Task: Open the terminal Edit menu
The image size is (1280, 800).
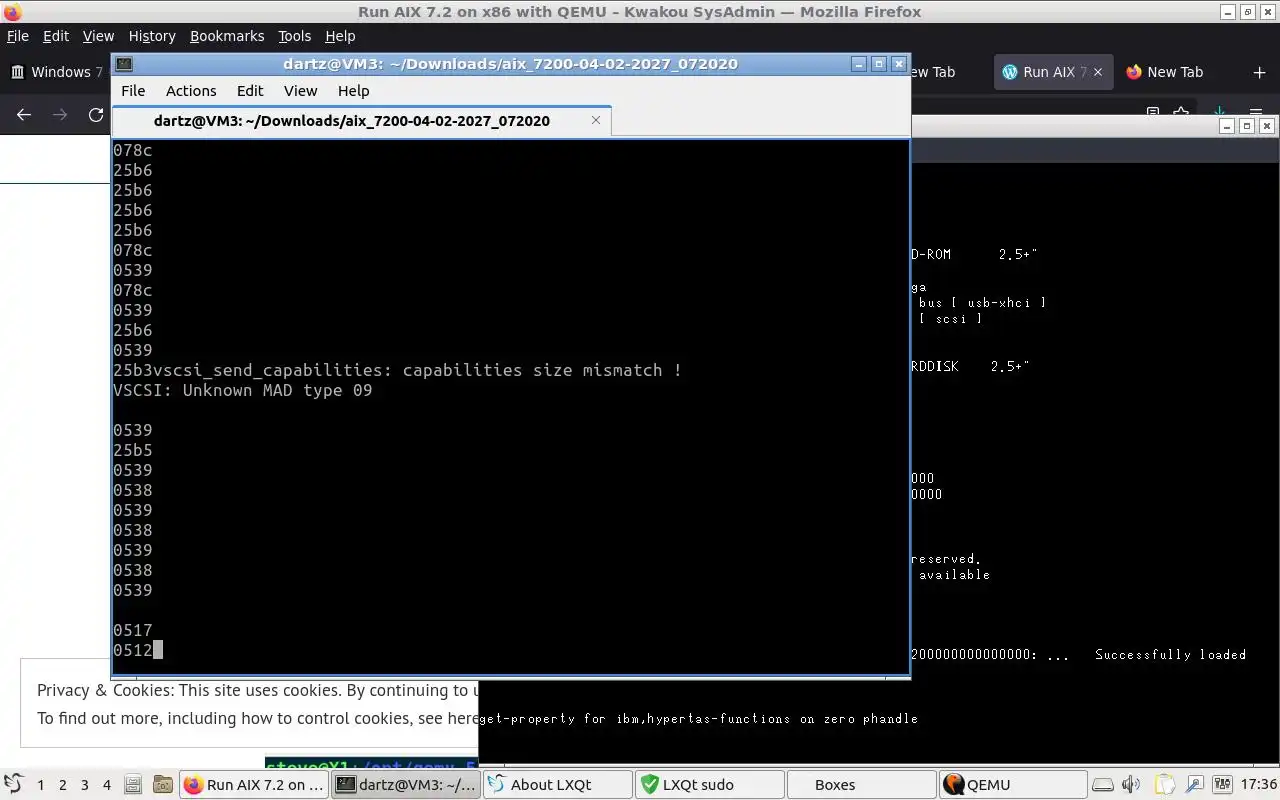Action: pos(250,90)
